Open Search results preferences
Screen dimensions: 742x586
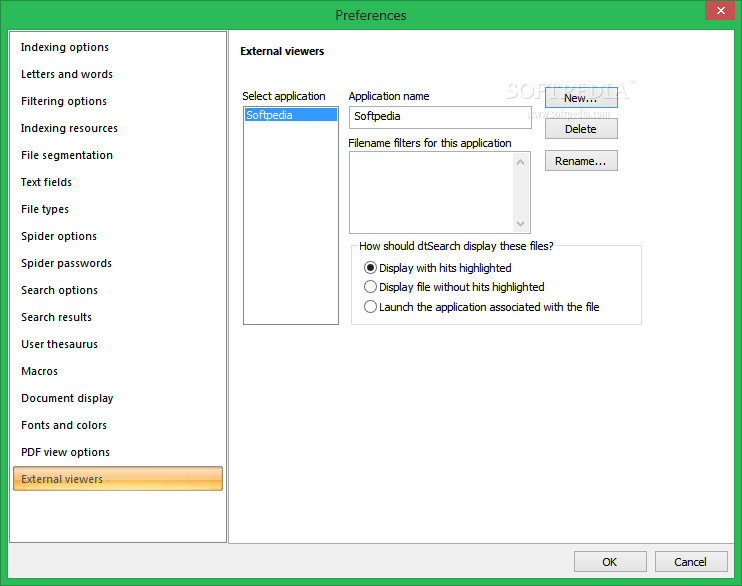coord(56,317)
